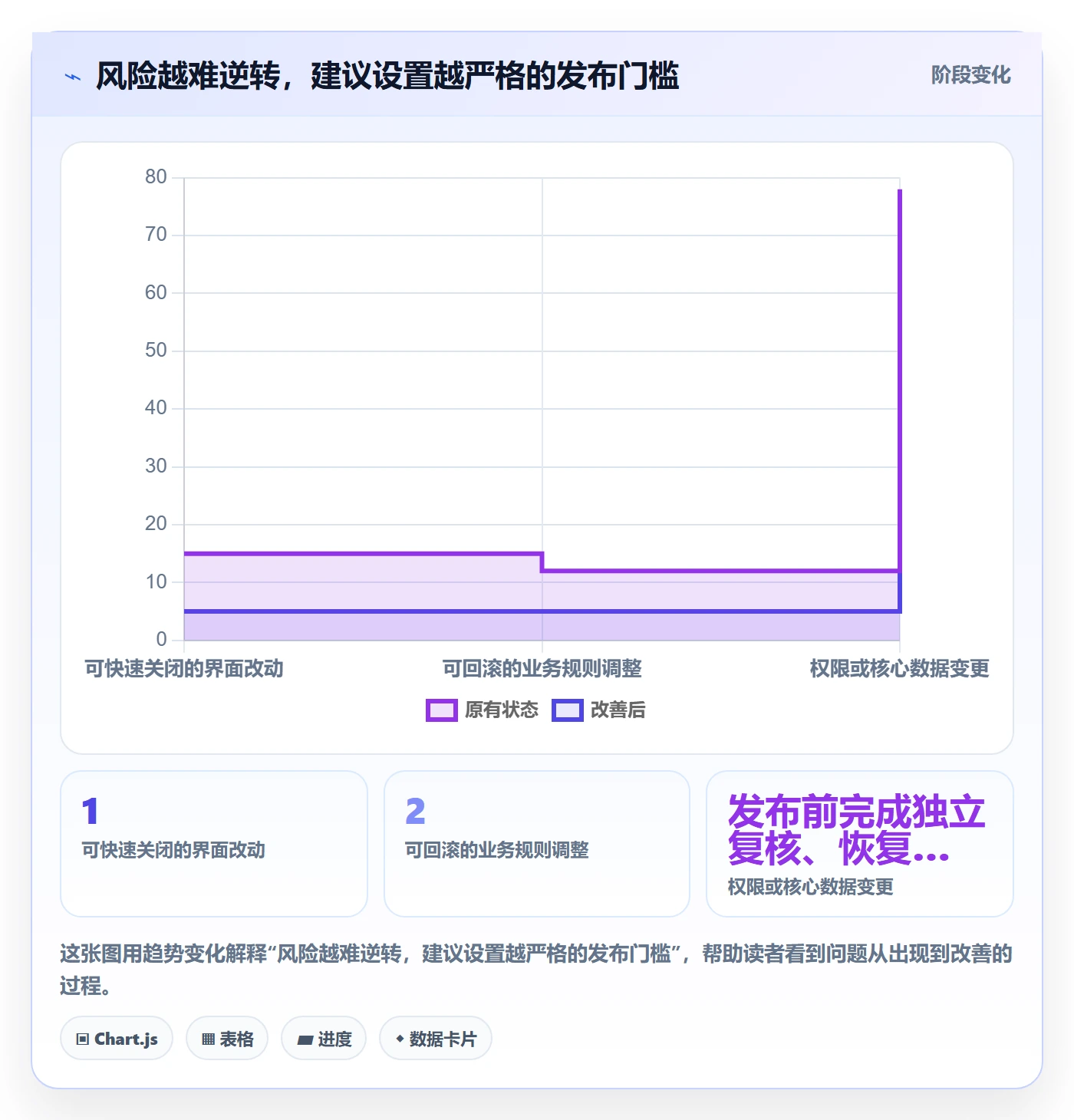Click the Chart.js tag
Image resolution: width=1074 pixels, height=1120 pixels.
click(117, 1039)
